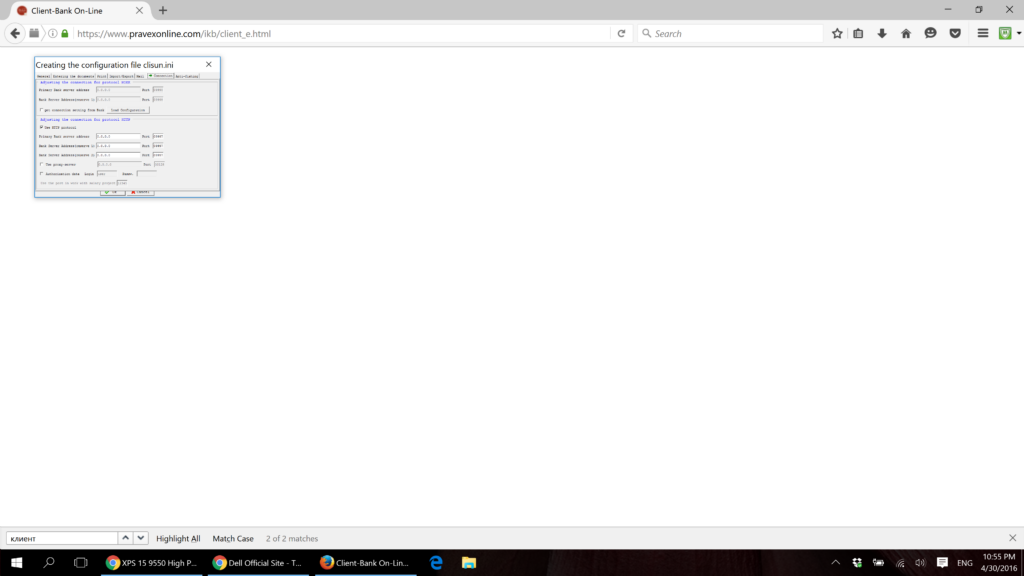Viewport: 1024px width, 576px height.
Task: Open a new browser tab
Action: click(x=163, y=10)
